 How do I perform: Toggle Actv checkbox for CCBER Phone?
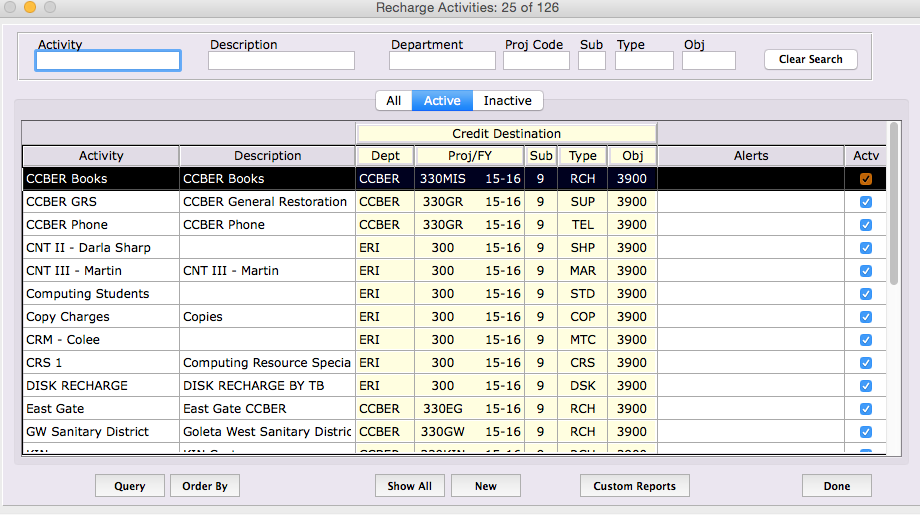click(865, 225)
